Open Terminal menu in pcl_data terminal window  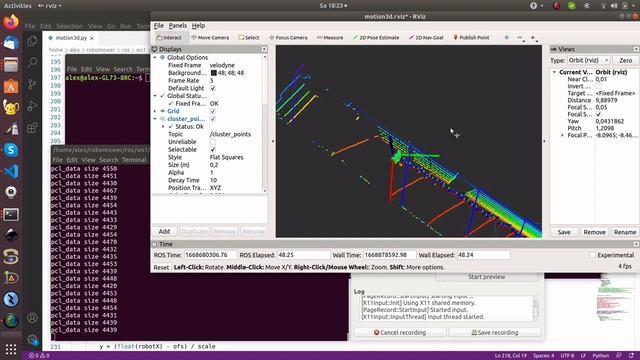[x=134, y=160]
